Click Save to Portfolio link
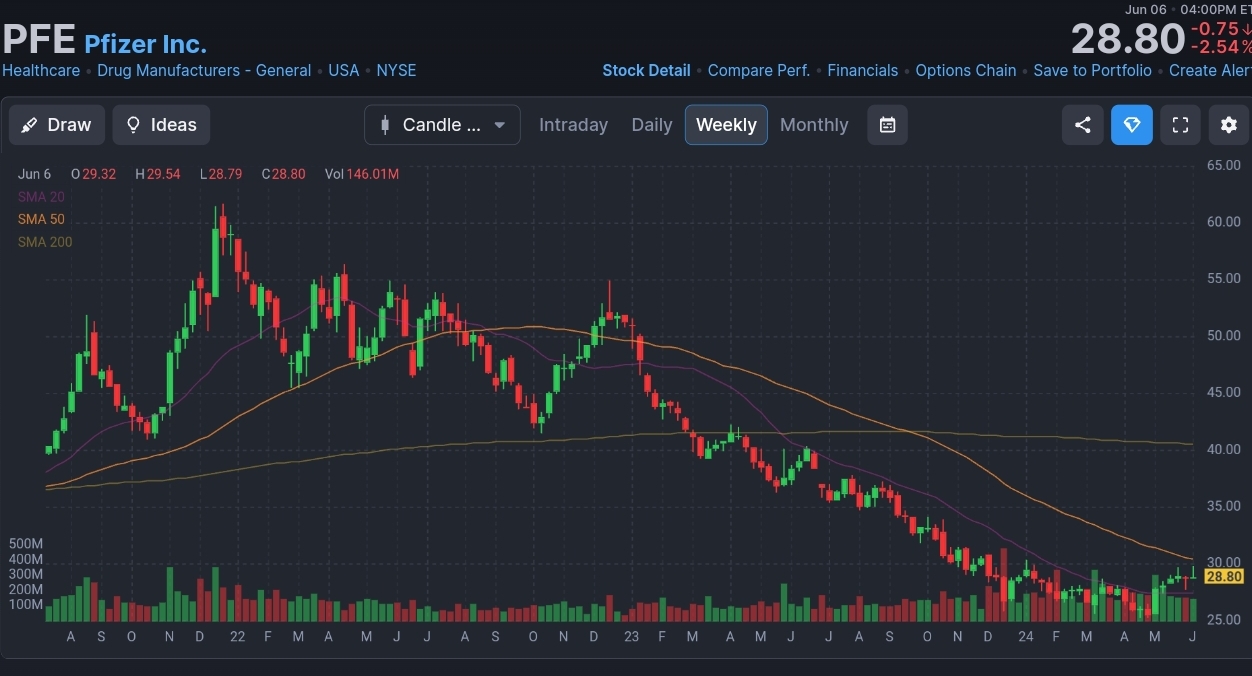The height and width of the screenshot is (676, 1252). point(1092,70)
